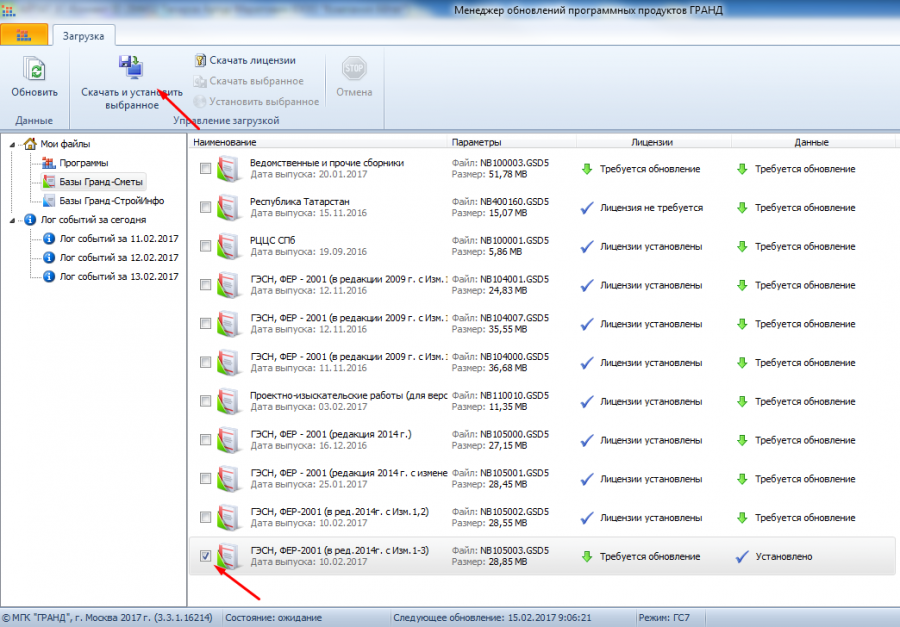Click the Лицензии column header

coord(653,142)
